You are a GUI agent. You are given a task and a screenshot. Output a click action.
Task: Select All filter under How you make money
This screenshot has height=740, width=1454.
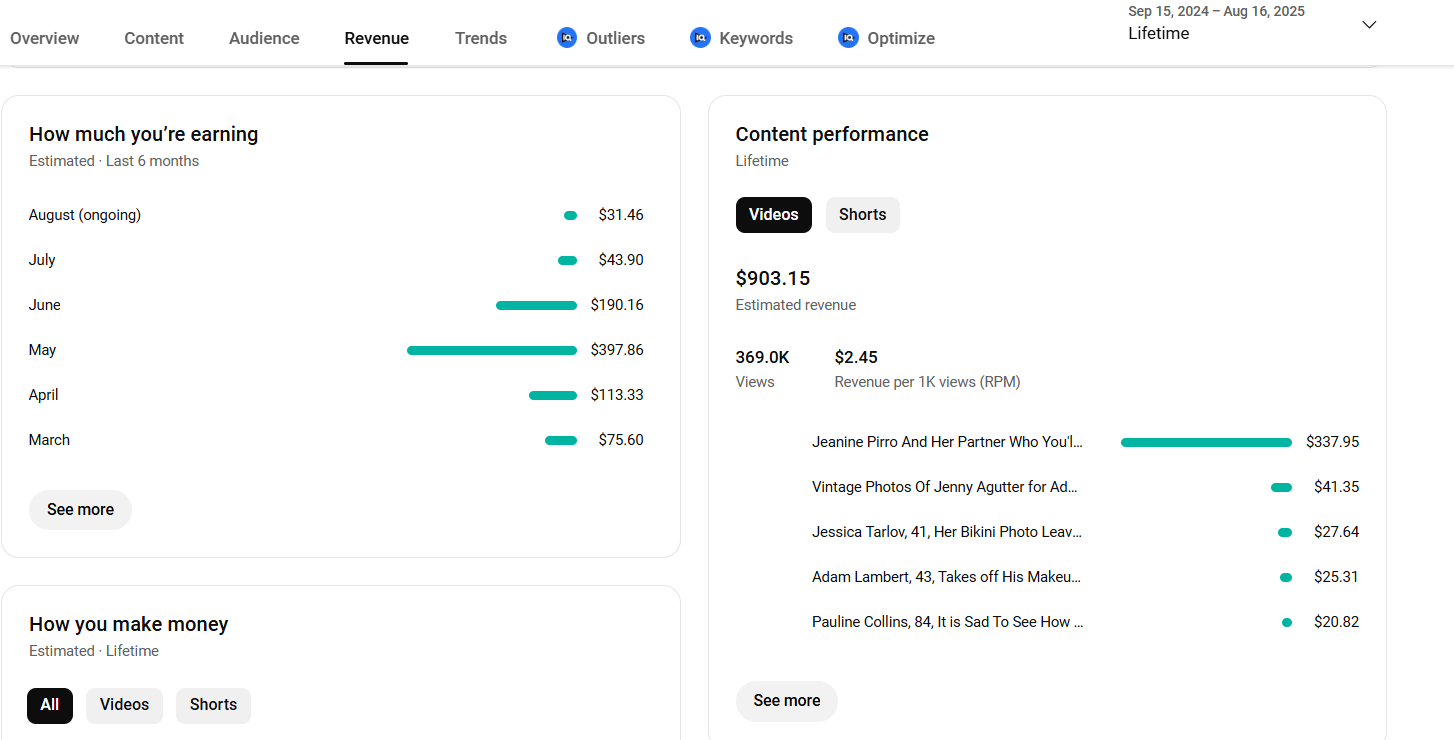(x=50, y=705)
